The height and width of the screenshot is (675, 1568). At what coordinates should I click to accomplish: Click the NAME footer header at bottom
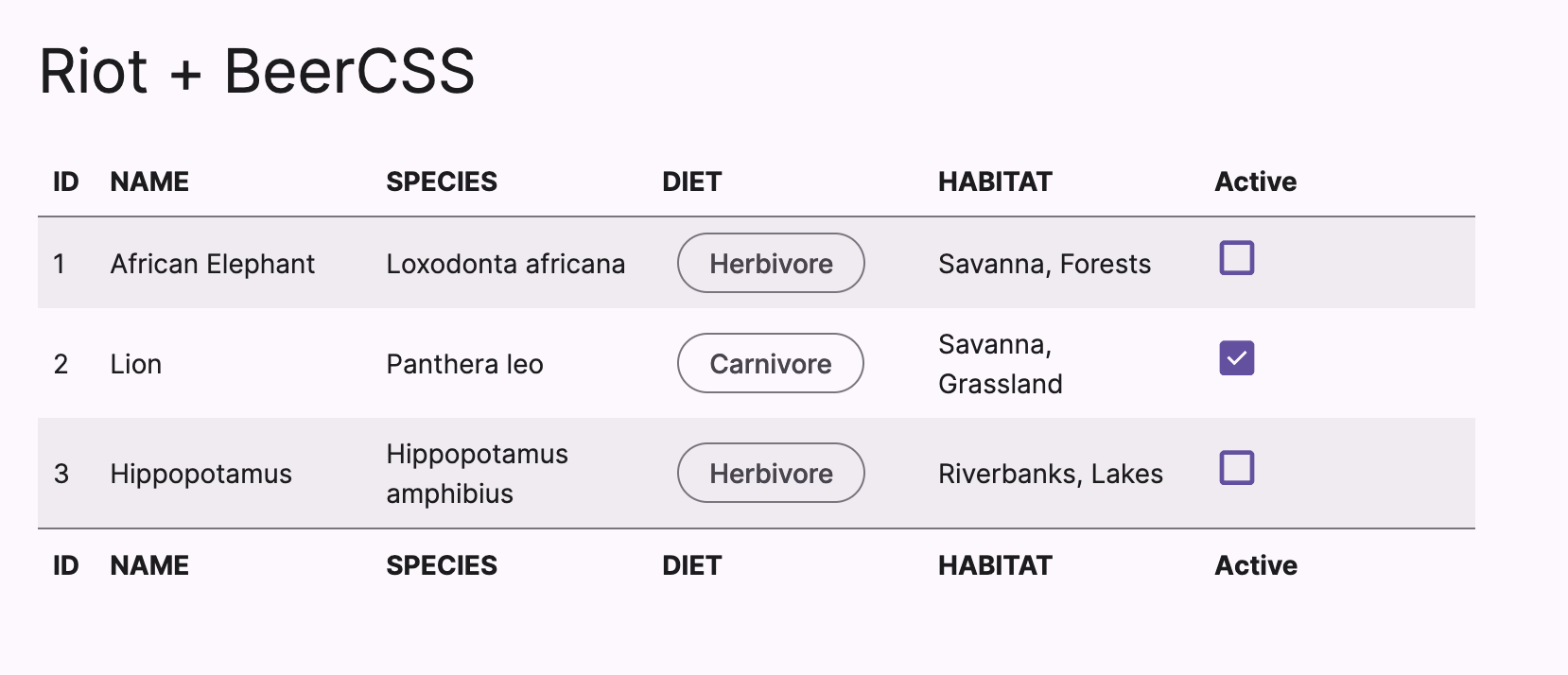click(149, 564)
